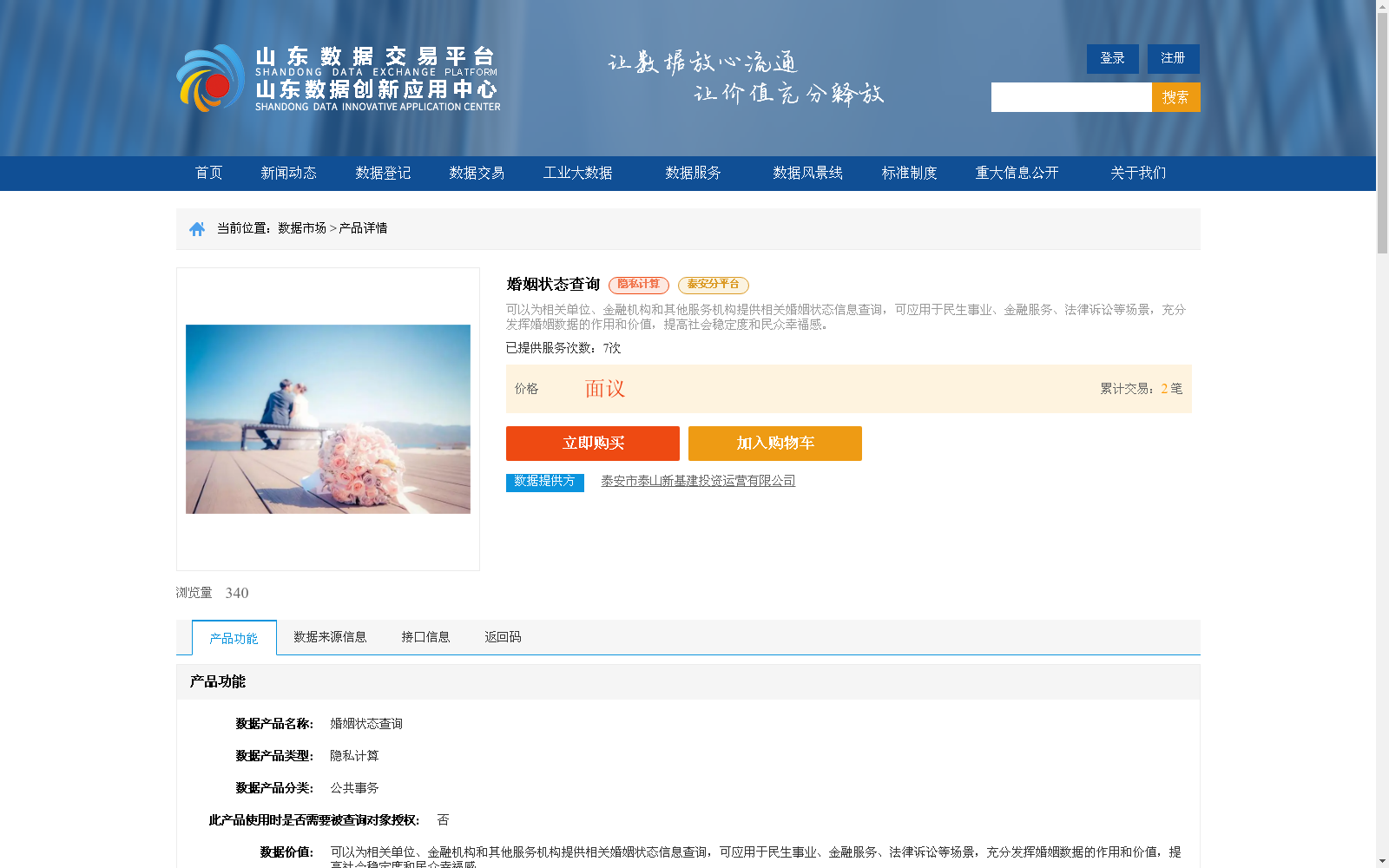Click the 隐私计算 tag badge
This screenshot has width=1389, height=868.
(639, 285)
